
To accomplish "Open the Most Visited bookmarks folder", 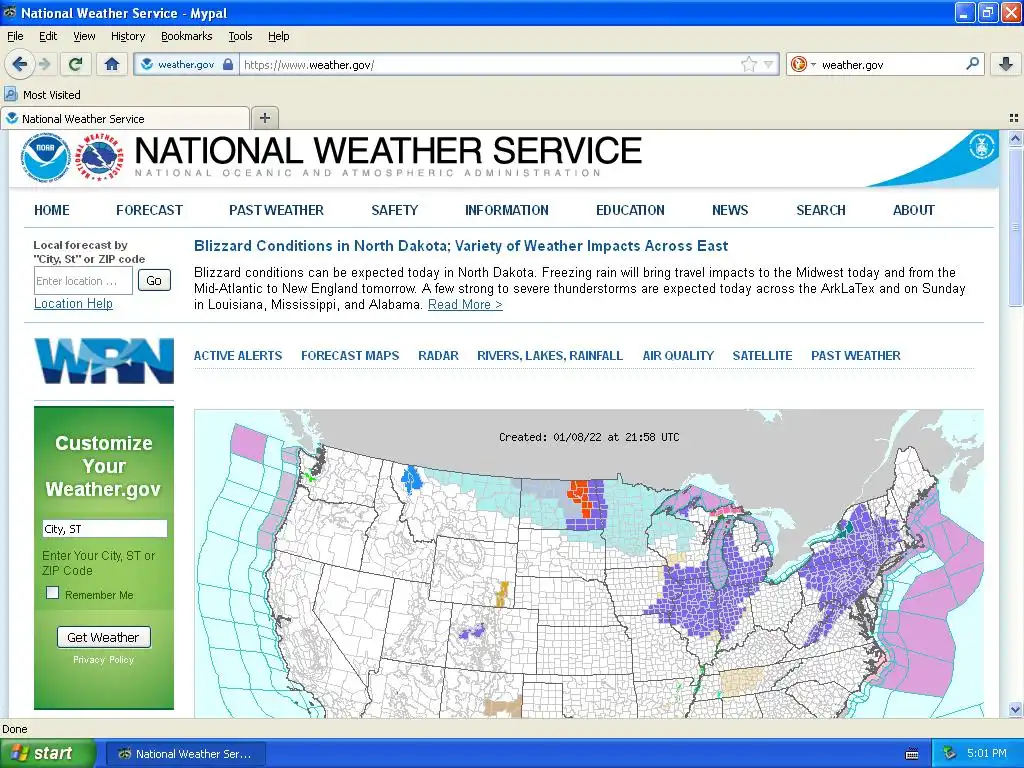I will (43, 95).
